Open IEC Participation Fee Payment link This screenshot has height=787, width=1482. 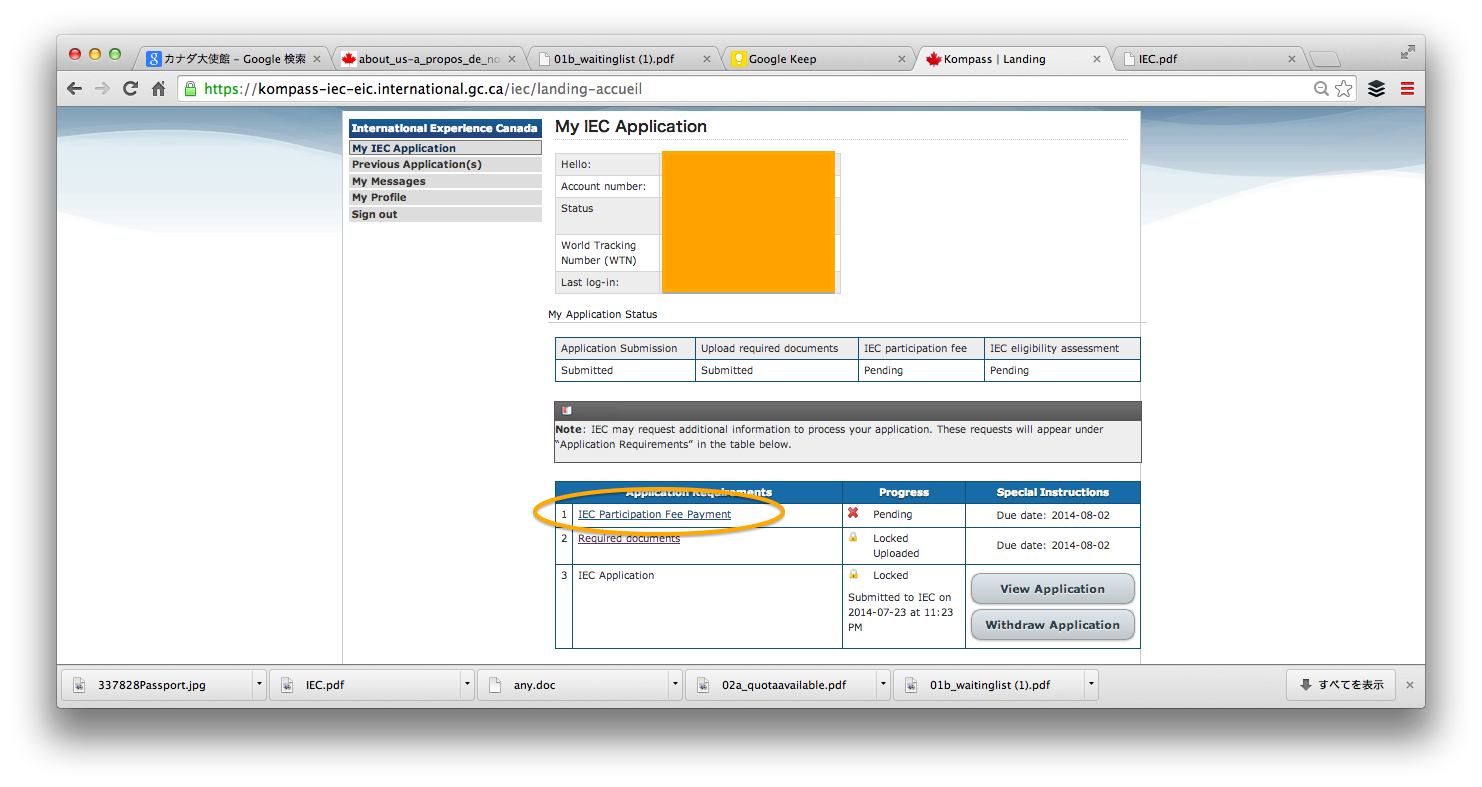(654, 515)
